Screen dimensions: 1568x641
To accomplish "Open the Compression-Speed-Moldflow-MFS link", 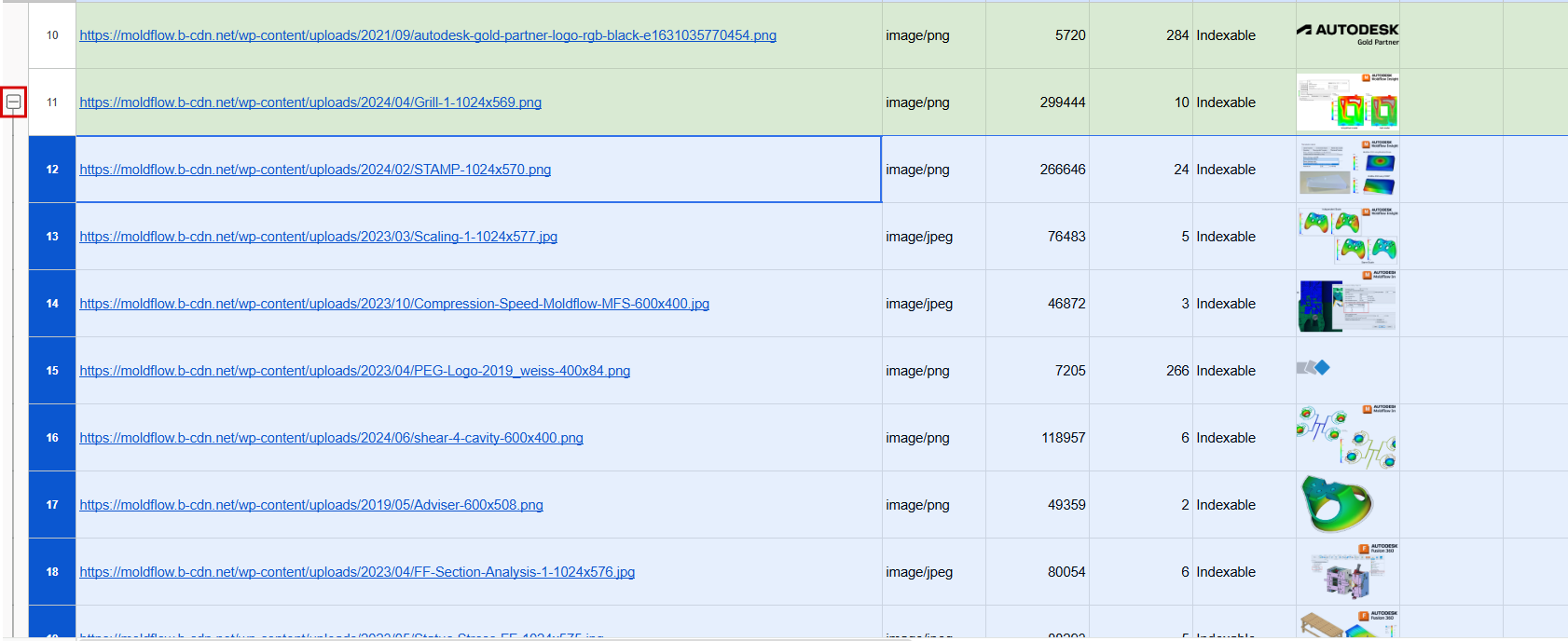I will pos(394,304).
